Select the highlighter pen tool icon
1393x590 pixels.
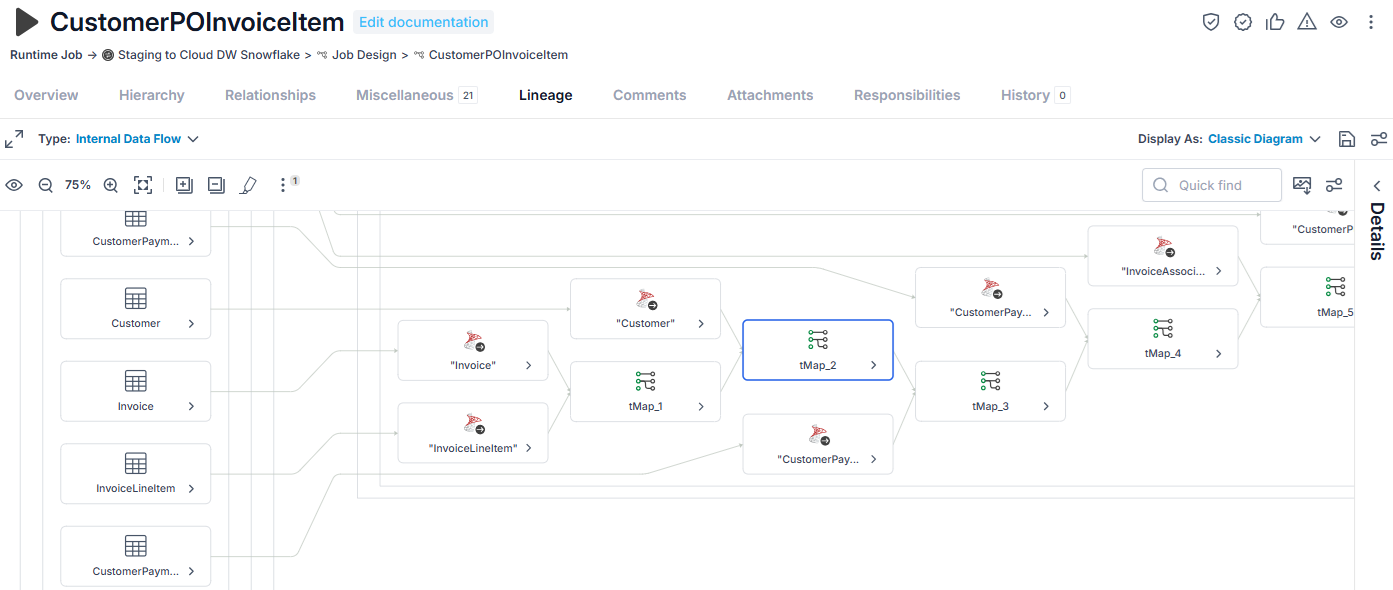tap(249, 185)
